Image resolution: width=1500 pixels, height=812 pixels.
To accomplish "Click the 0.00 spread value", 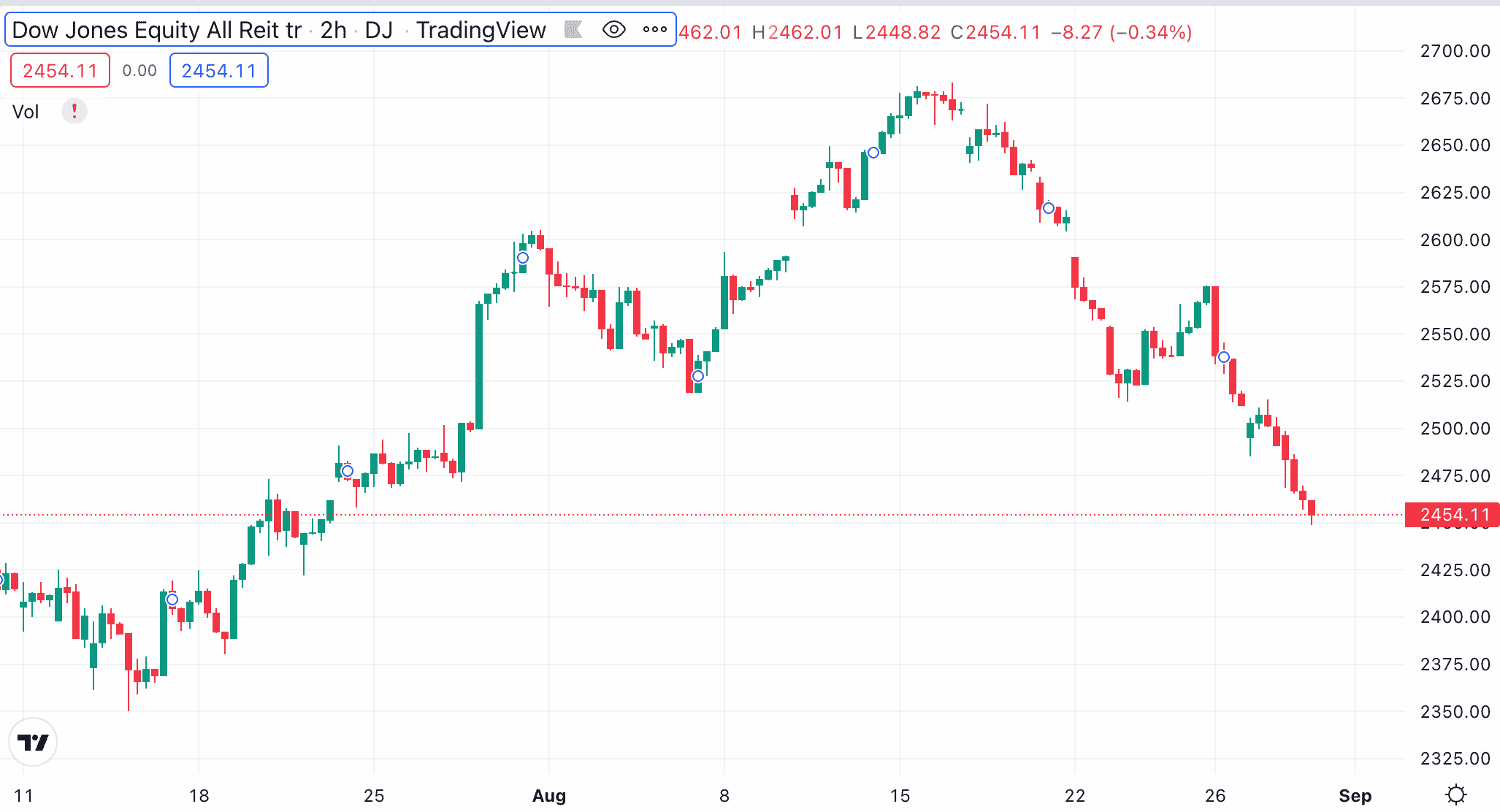I will [139, 70].
